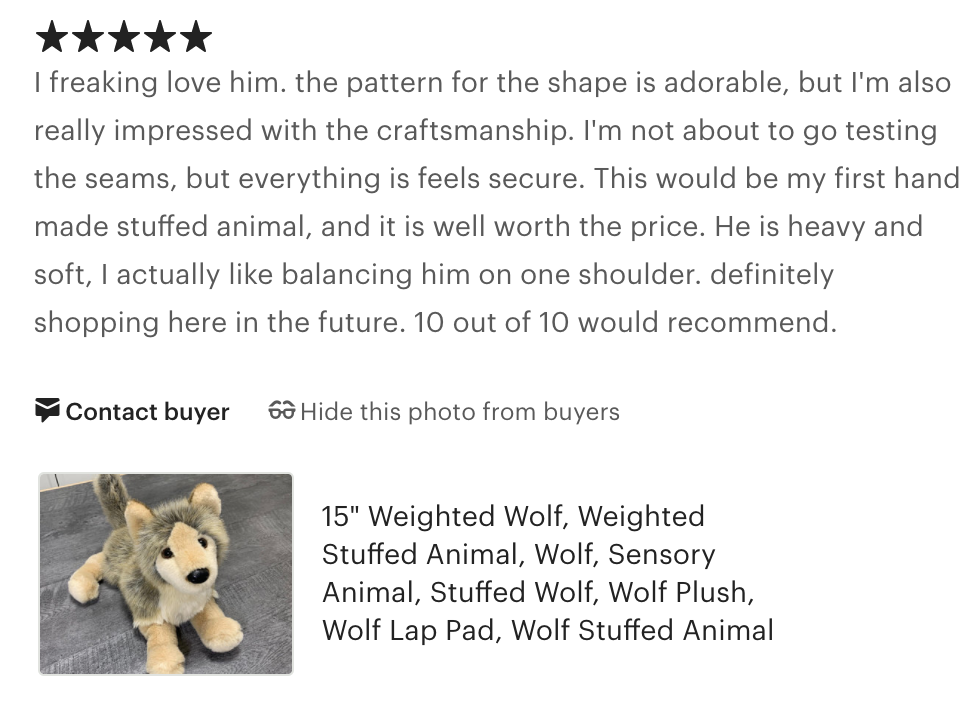This screenshot has height=720, width=980.
Task: Click the message icon beside Contact buyer
Action: point(47,411)
